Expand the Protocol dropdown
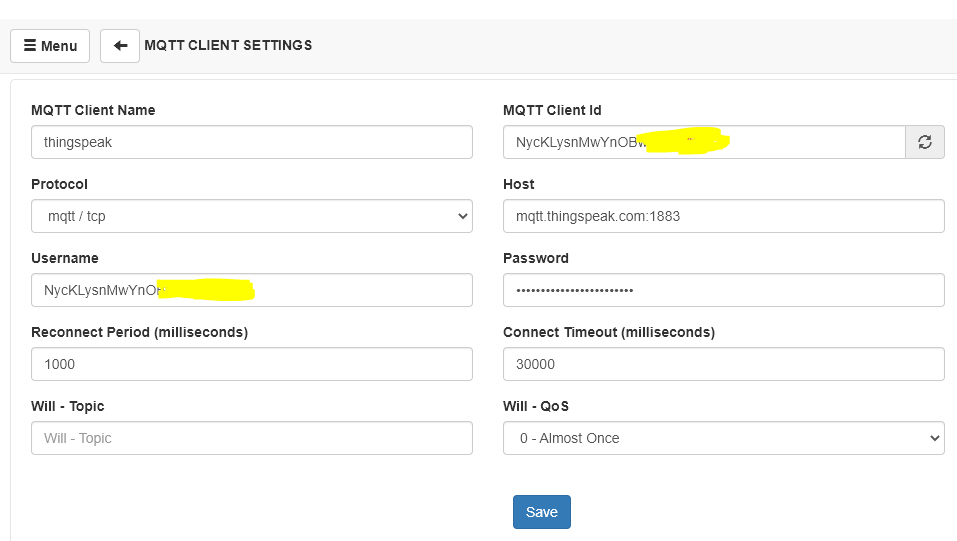This screenshot has width=957, height=541. click(252, 216)
